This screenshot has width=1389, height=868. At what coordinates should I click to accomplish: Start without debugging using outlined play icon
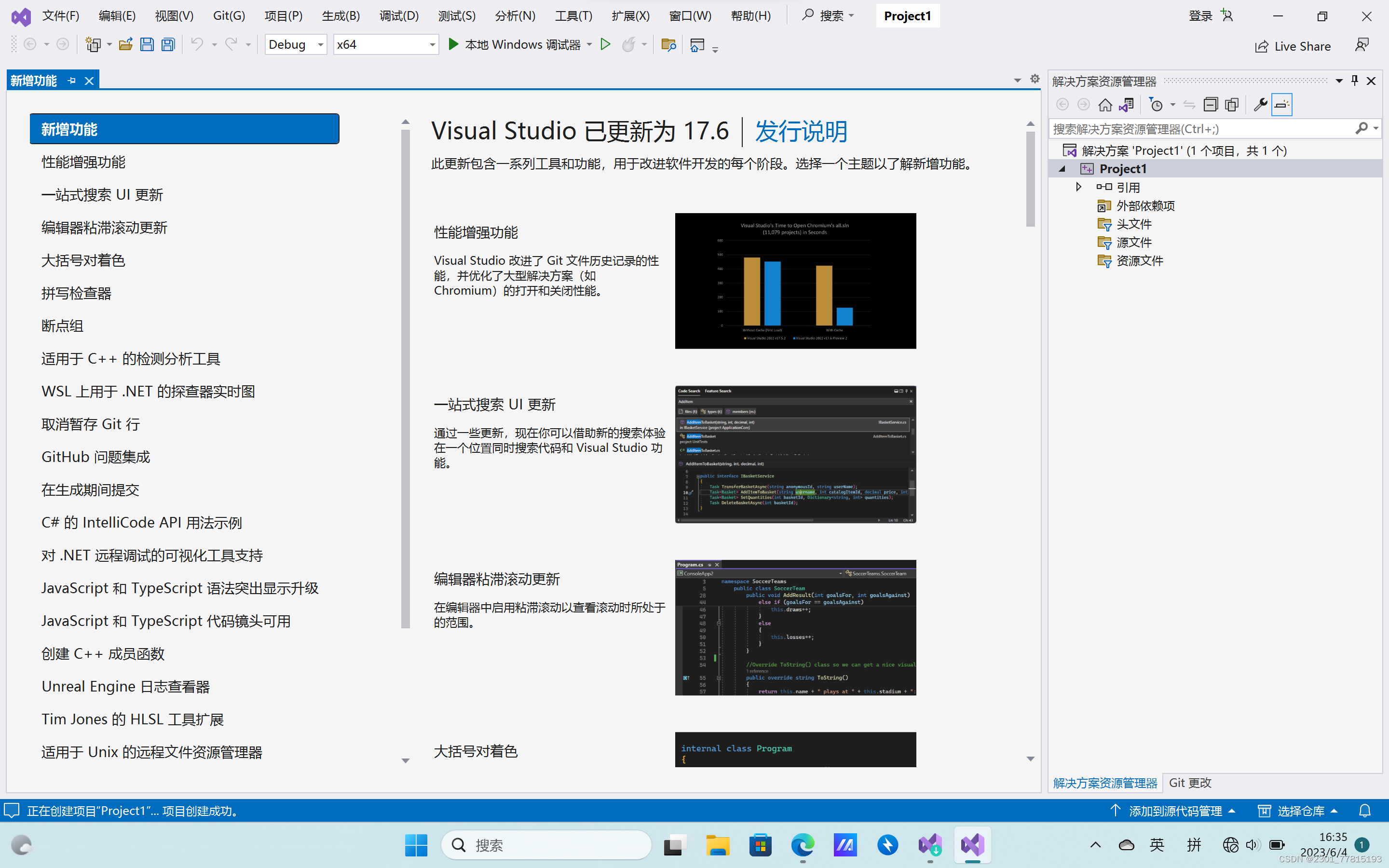[605, 44]
